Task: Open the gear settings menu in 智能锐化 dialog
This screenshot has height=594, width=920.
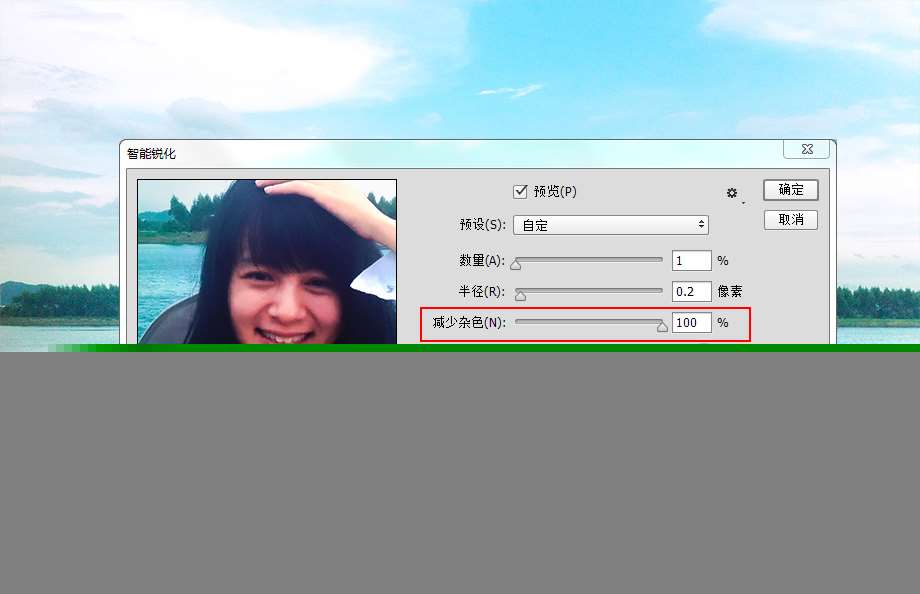Action: click(732, 193)
